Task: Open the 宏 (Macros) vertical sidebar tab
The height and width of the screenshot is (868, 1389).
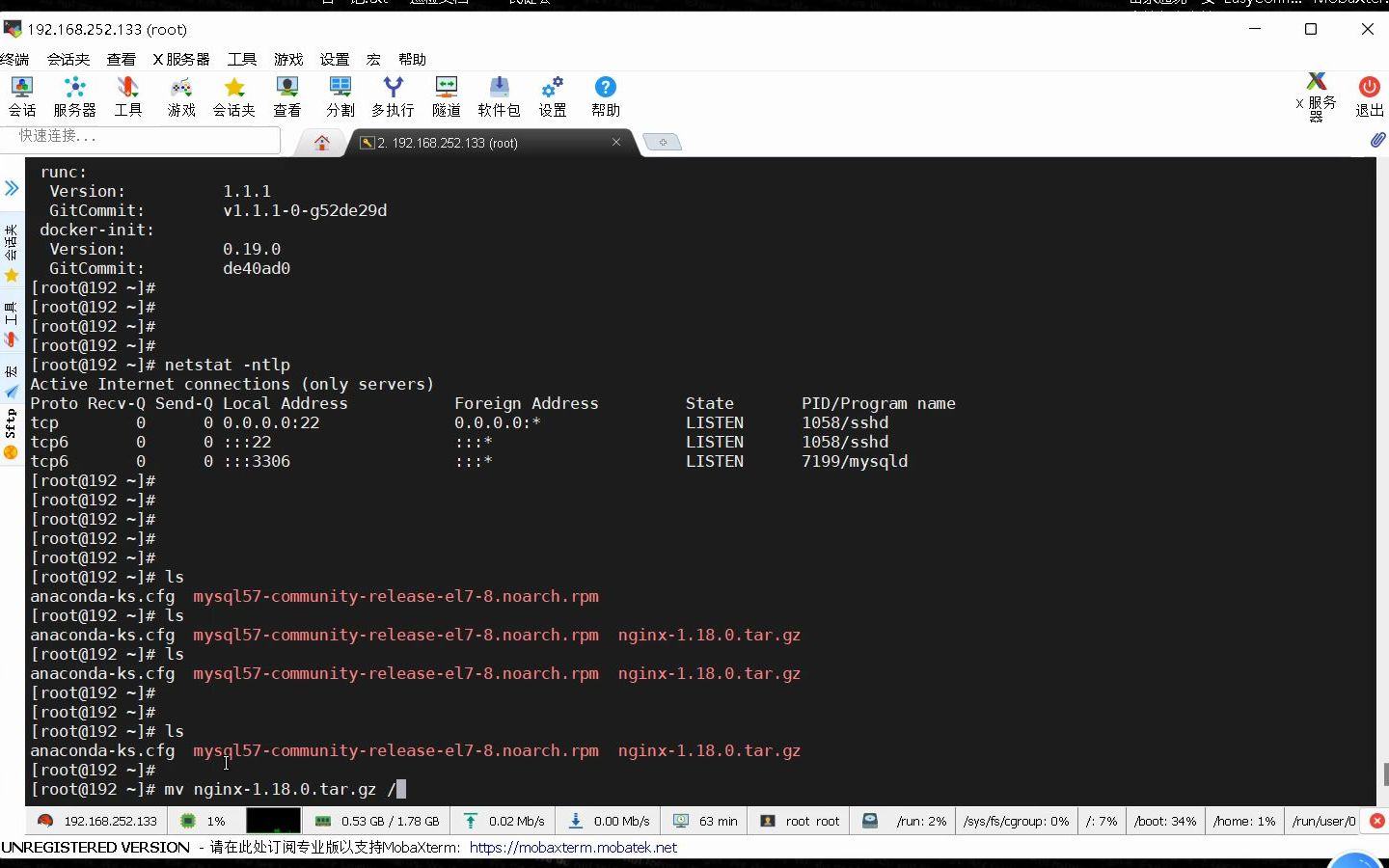Action: 12,381
